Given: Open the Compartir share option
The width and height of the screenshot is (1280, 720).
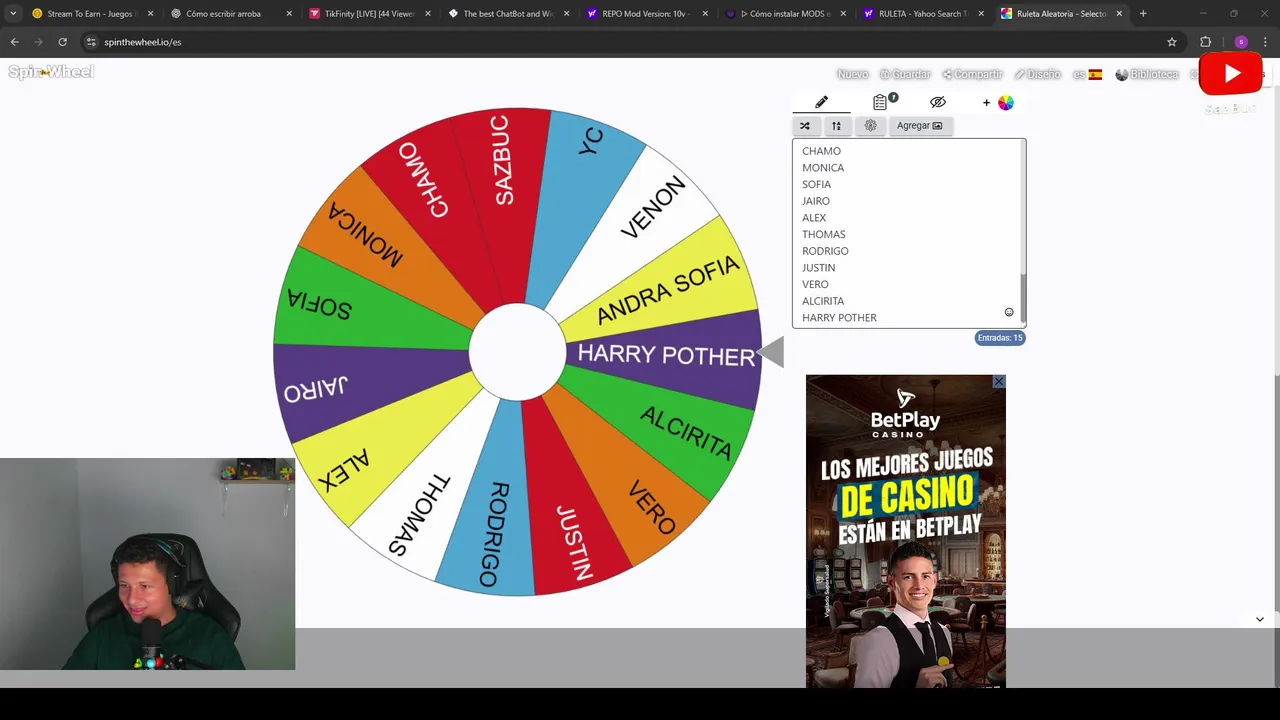Looking at the screenshot, I should [972, 74].
